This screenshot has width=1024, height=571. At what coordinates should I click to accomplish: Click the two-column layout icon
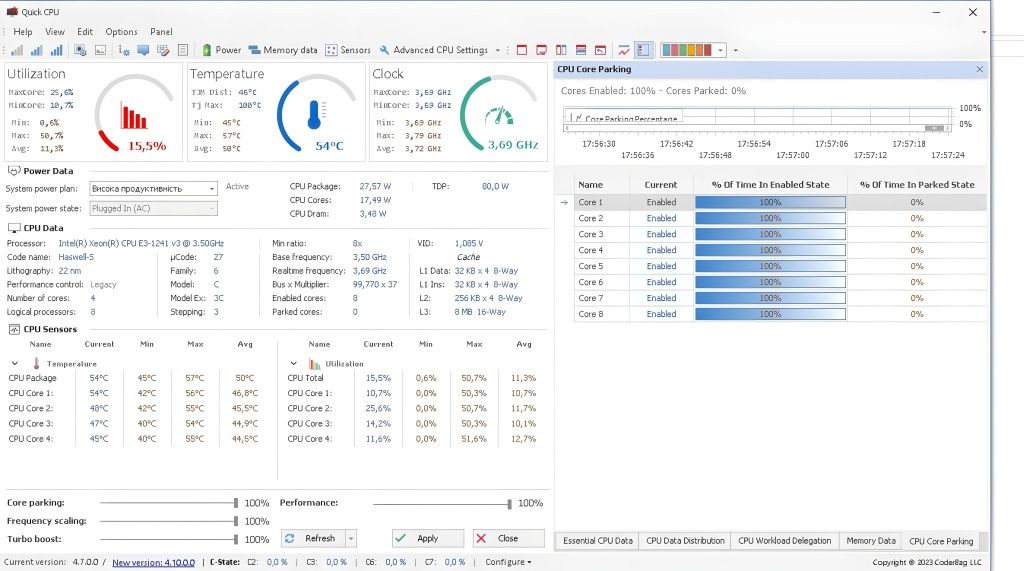(561, 50)
